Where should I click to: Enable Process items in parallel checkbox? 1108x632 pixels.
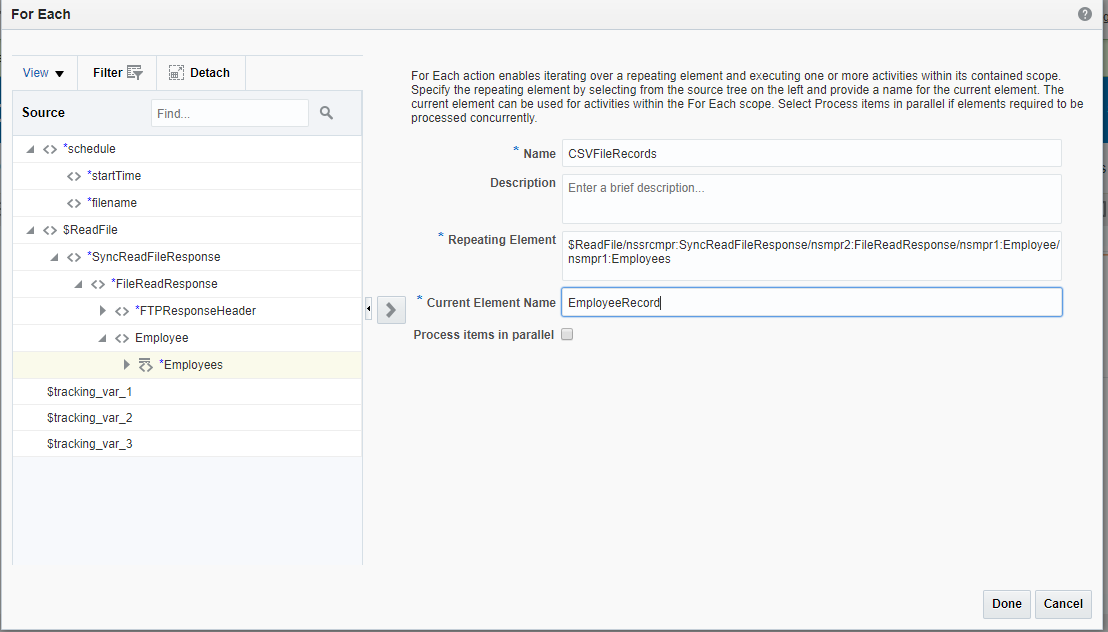click(567, 335)
